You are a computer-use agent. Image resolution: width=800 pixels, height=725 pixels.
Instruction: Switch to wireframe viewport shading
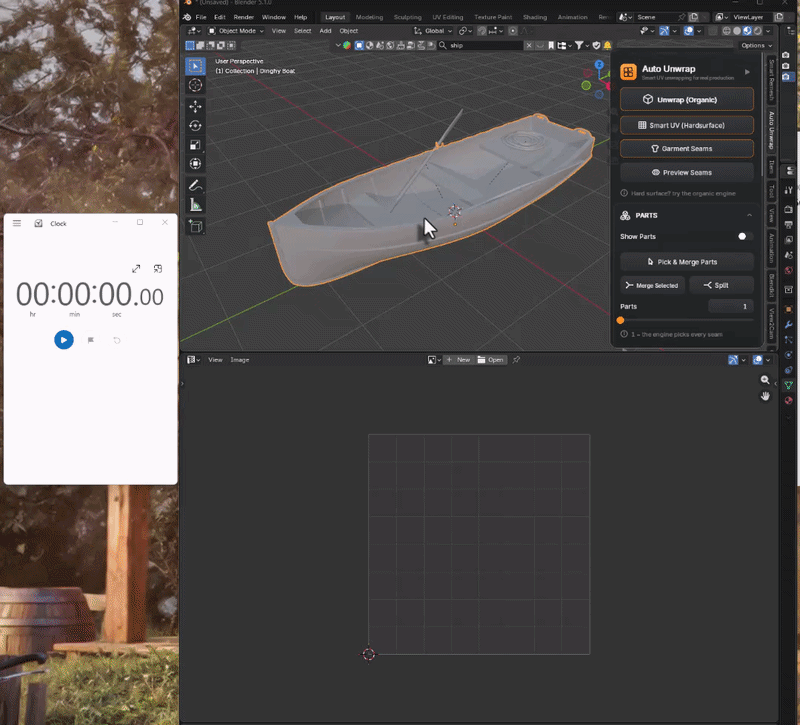click(x=727, y=31)
